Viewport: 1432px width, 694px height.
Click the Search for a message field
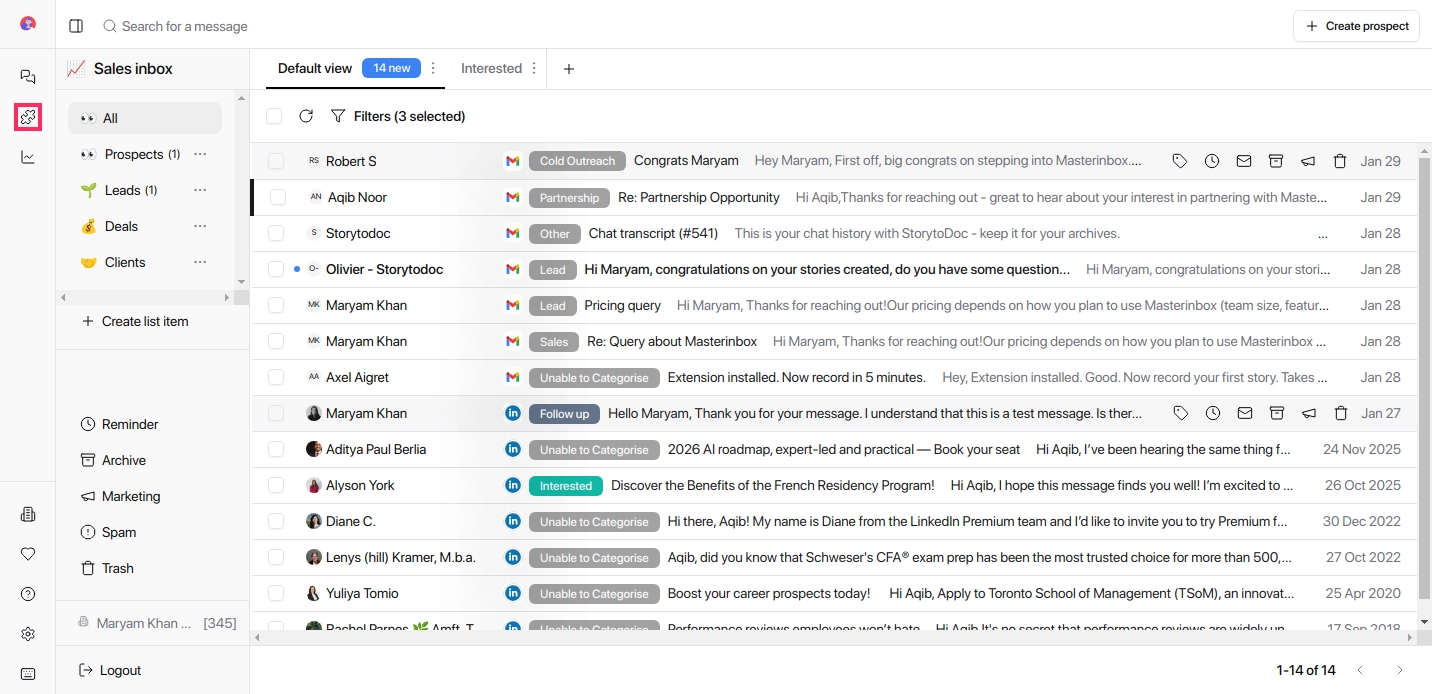(x=185, y=26)
